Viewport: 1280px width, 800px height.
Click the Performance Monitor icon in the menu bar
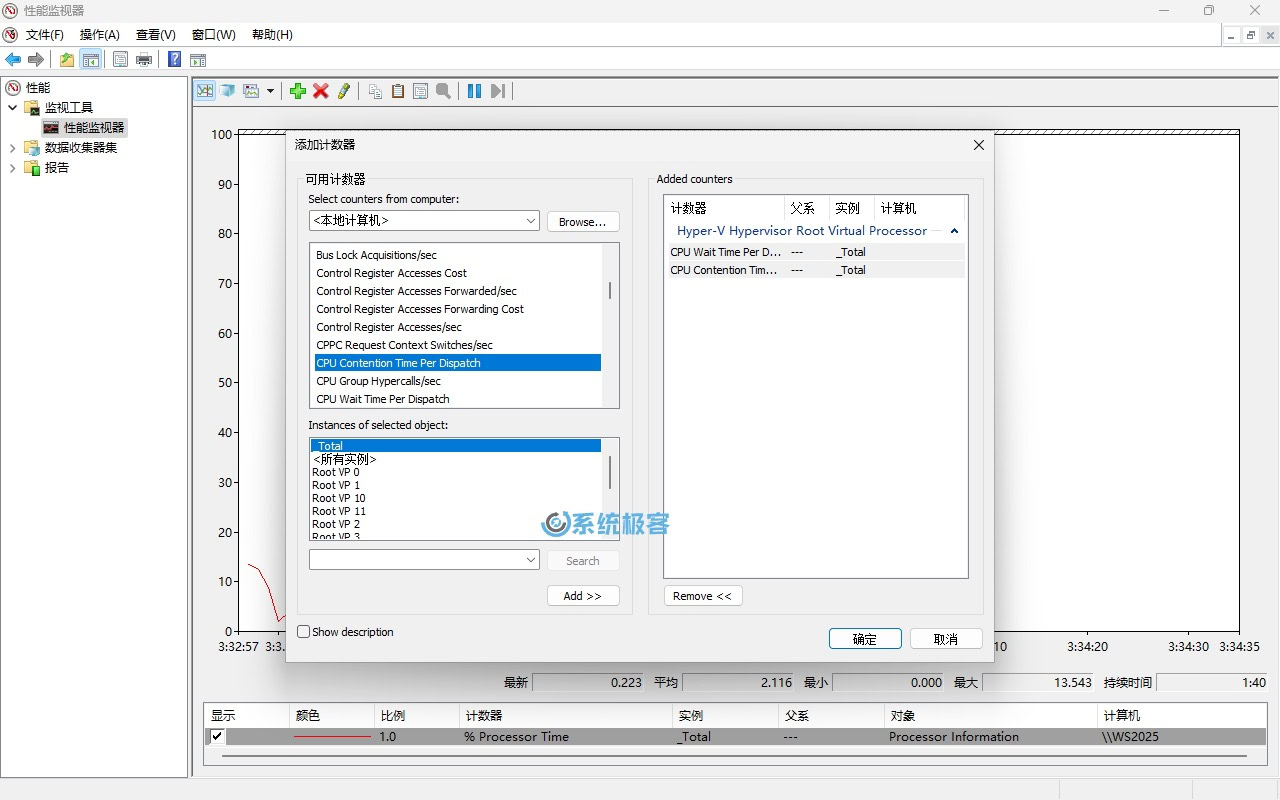(x=11, y=34)
